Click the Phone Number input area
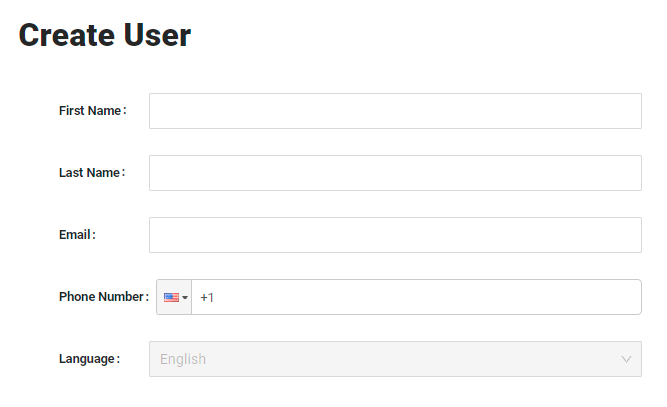Viewport: 667px width, 407px height. tap(420, 297)
